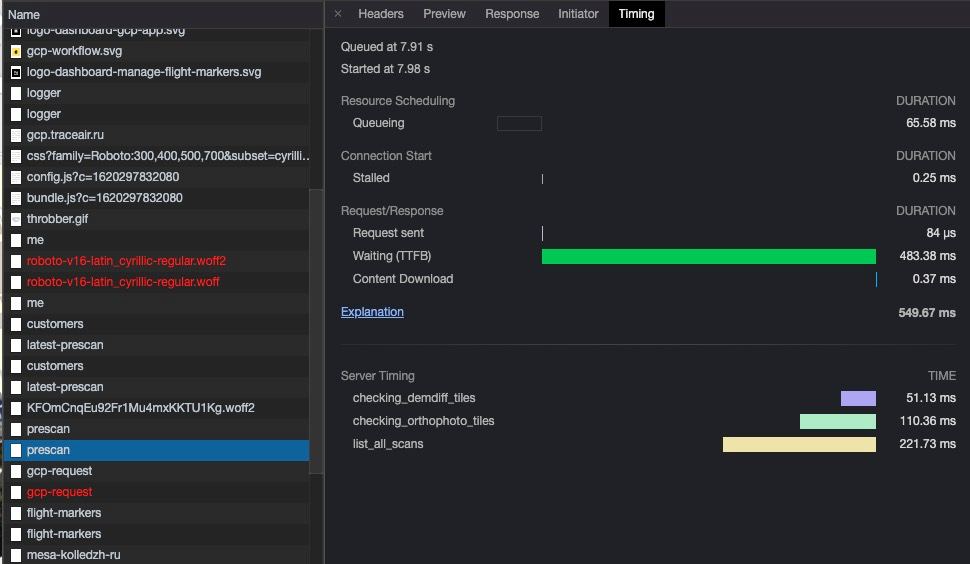The width and height of the screenshot is (970, 564).
Task: Select the config.js?c=1620297832080 request
Action: 157,177
